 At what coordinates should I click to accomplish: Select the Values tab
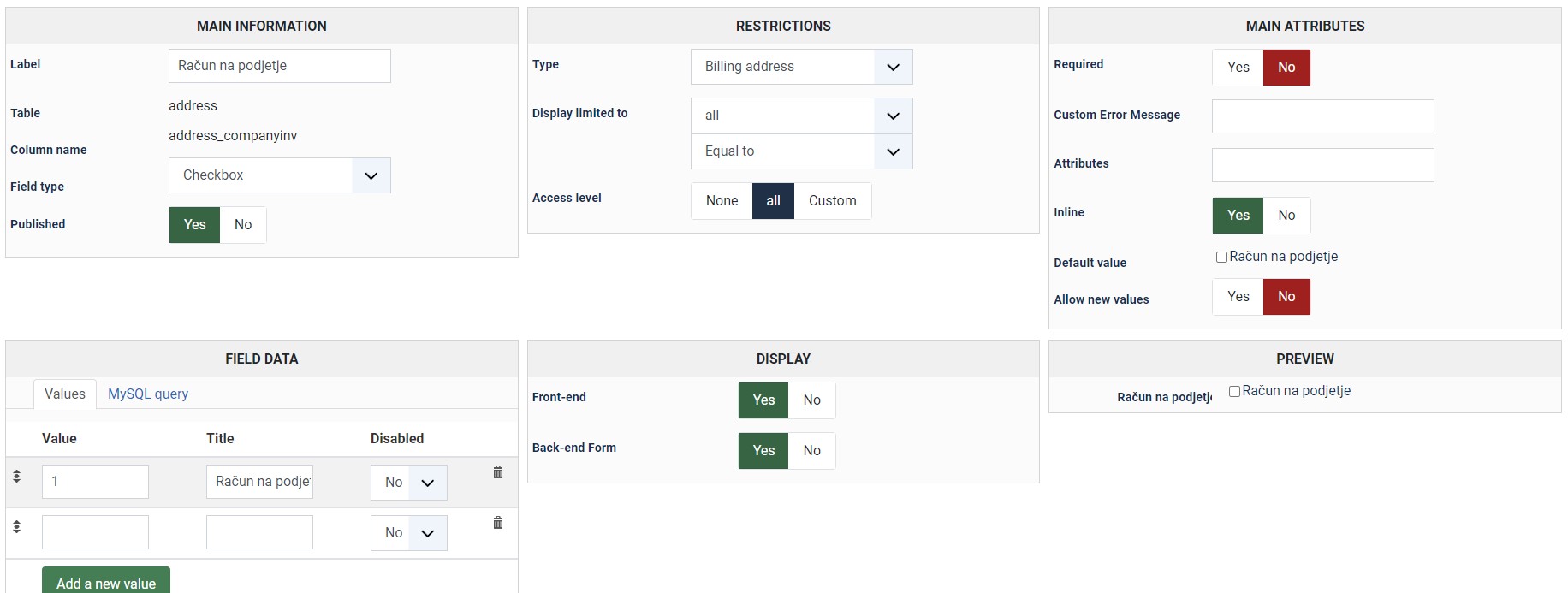click(65, 394)
